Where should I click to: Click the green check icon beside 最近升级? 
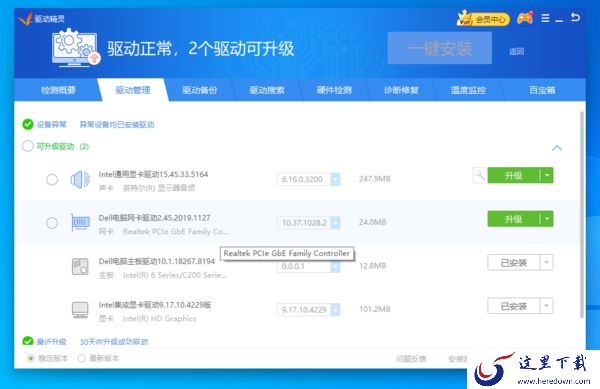tap(28, 341)
